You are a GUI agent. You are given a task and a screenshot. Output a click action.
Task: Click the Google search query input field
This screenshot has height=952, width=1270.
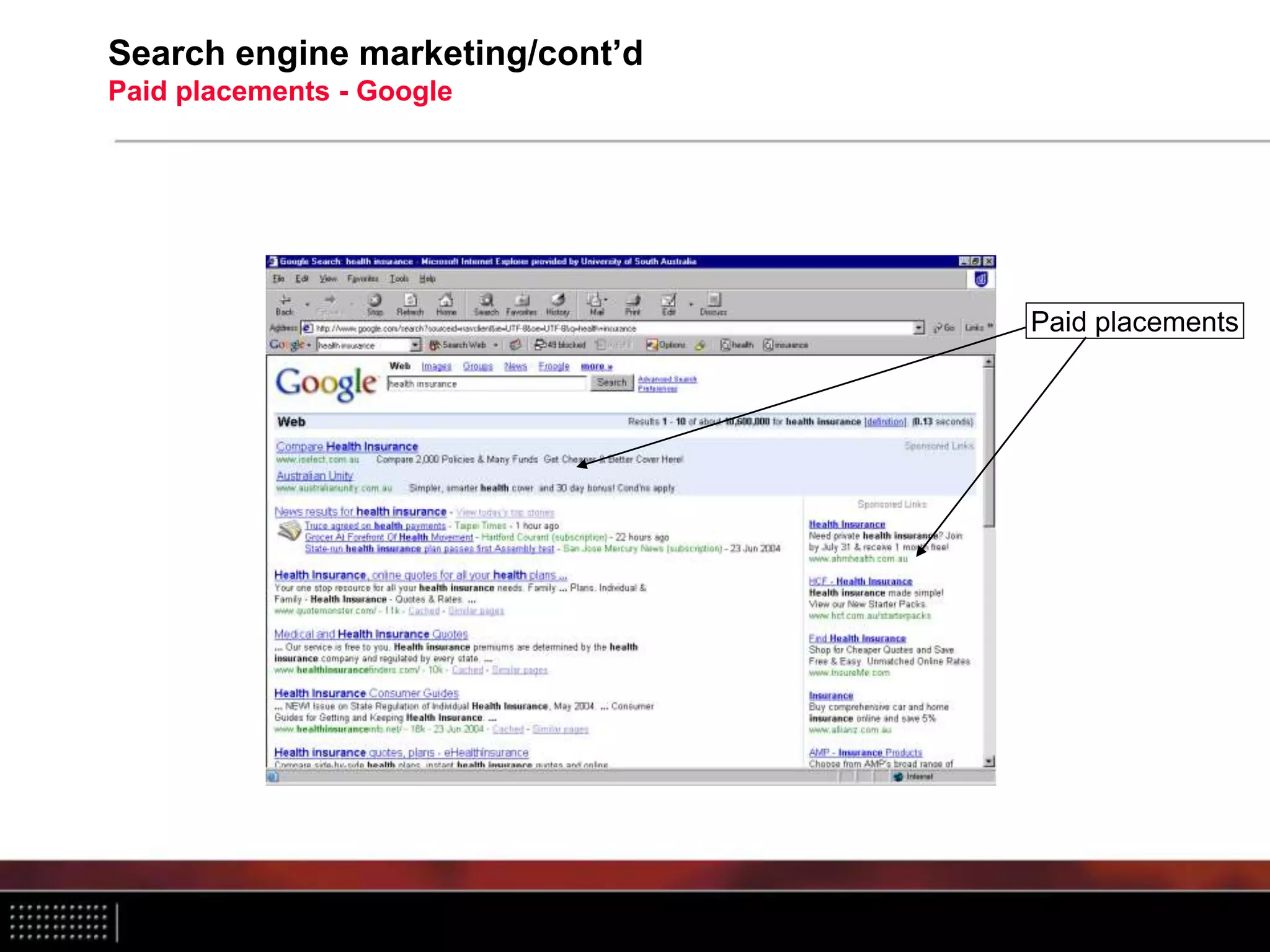[486, 384]
